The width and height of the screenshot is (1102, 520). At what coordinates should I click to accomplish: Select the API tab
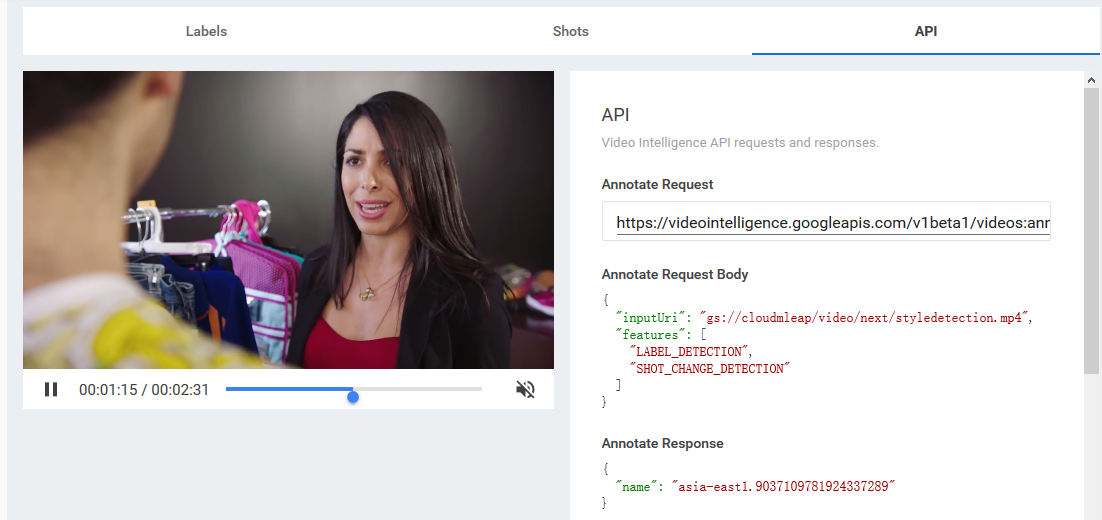click(x=926, y=32)
